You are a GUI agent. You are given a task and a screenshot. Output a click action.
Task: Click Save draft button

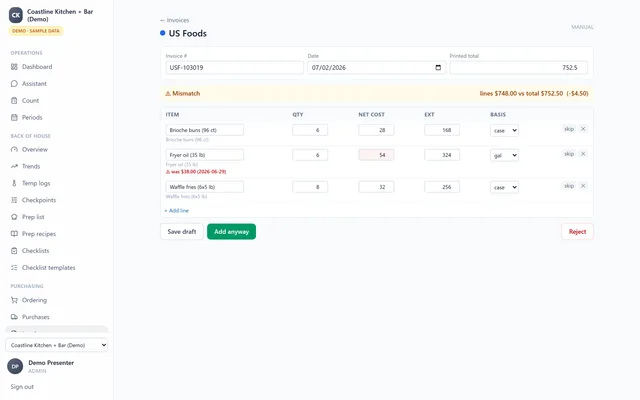[182, 231]
